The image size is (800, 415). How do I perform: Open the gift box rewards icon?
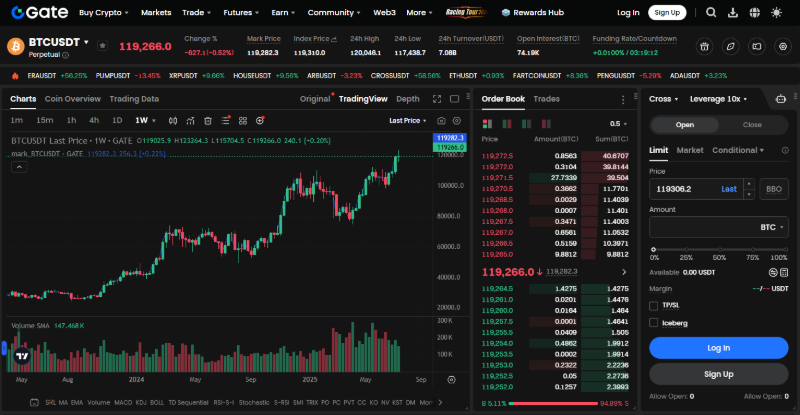[x=705, y=46]
